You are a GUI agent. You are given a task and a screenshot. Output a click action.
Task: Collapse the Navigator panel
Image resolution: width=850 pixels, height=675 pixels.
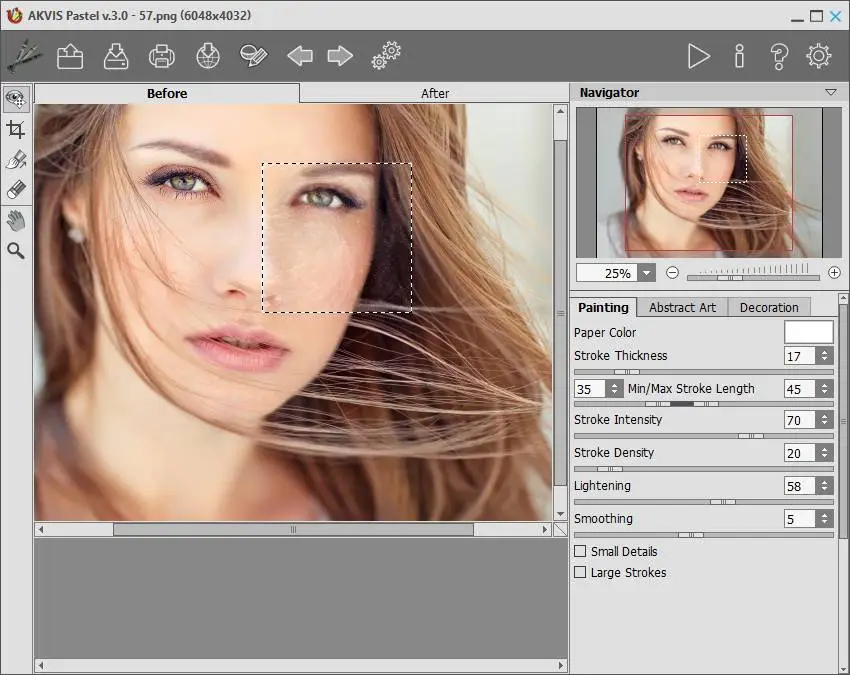tap(830, 92)
